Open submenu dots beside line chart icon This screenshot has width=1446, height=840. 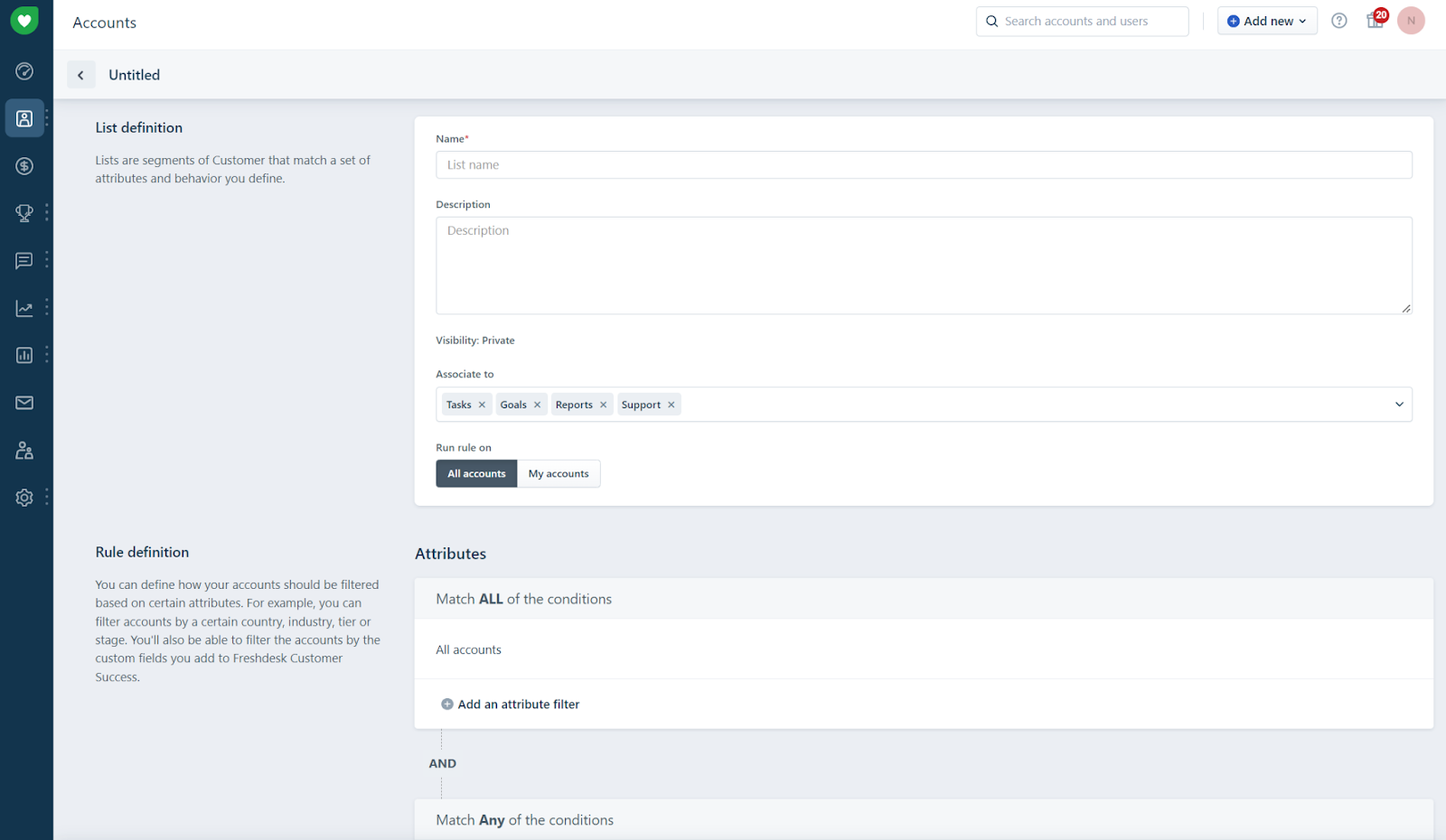[47, 308]
